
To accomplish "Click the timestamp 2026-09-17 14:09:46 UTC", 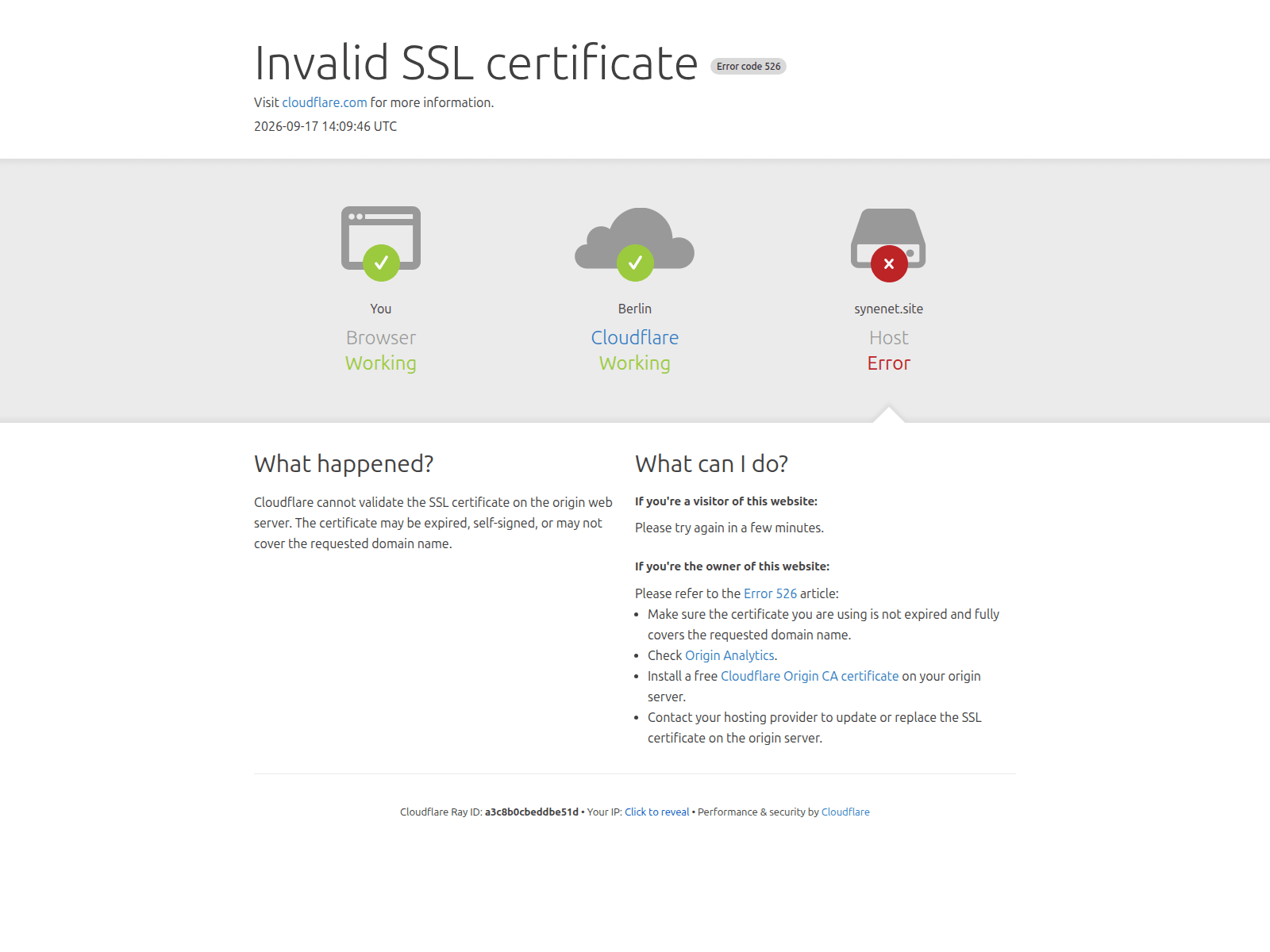I will tap(325, 126).
